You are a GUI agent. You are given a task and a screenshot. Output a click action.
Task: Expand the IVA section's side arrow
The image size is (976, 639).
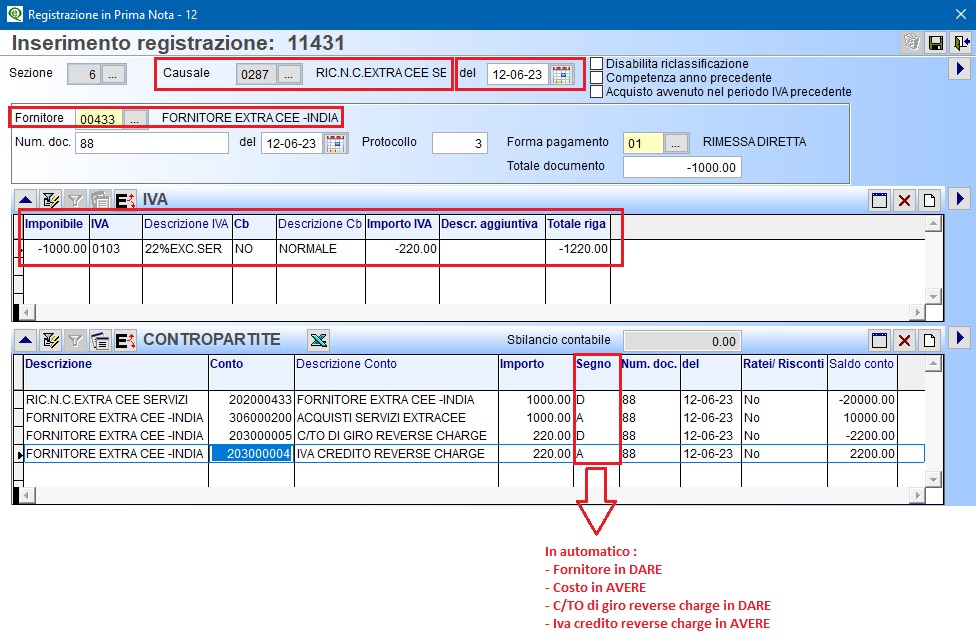[x=960, y=199]
